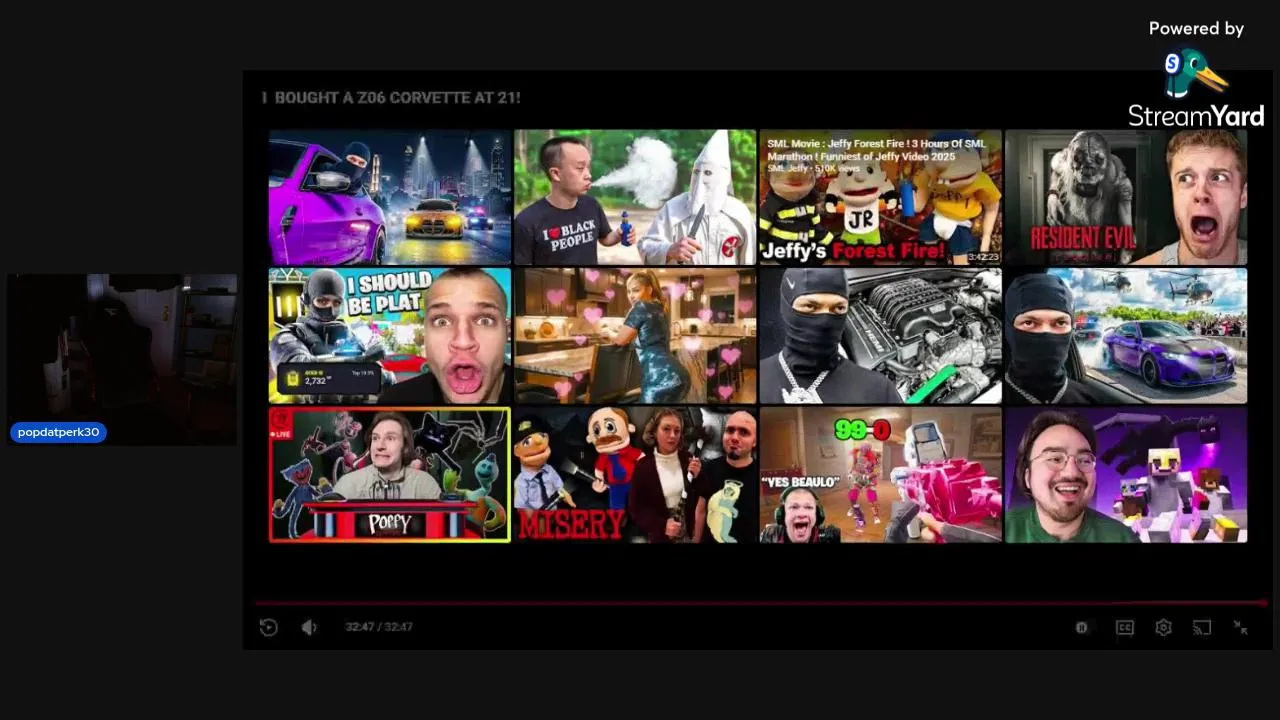Screen dimensions: 1280x720
Task: Open the 99-0 'YES BEAULO' thumbnail
Action: 880,474
